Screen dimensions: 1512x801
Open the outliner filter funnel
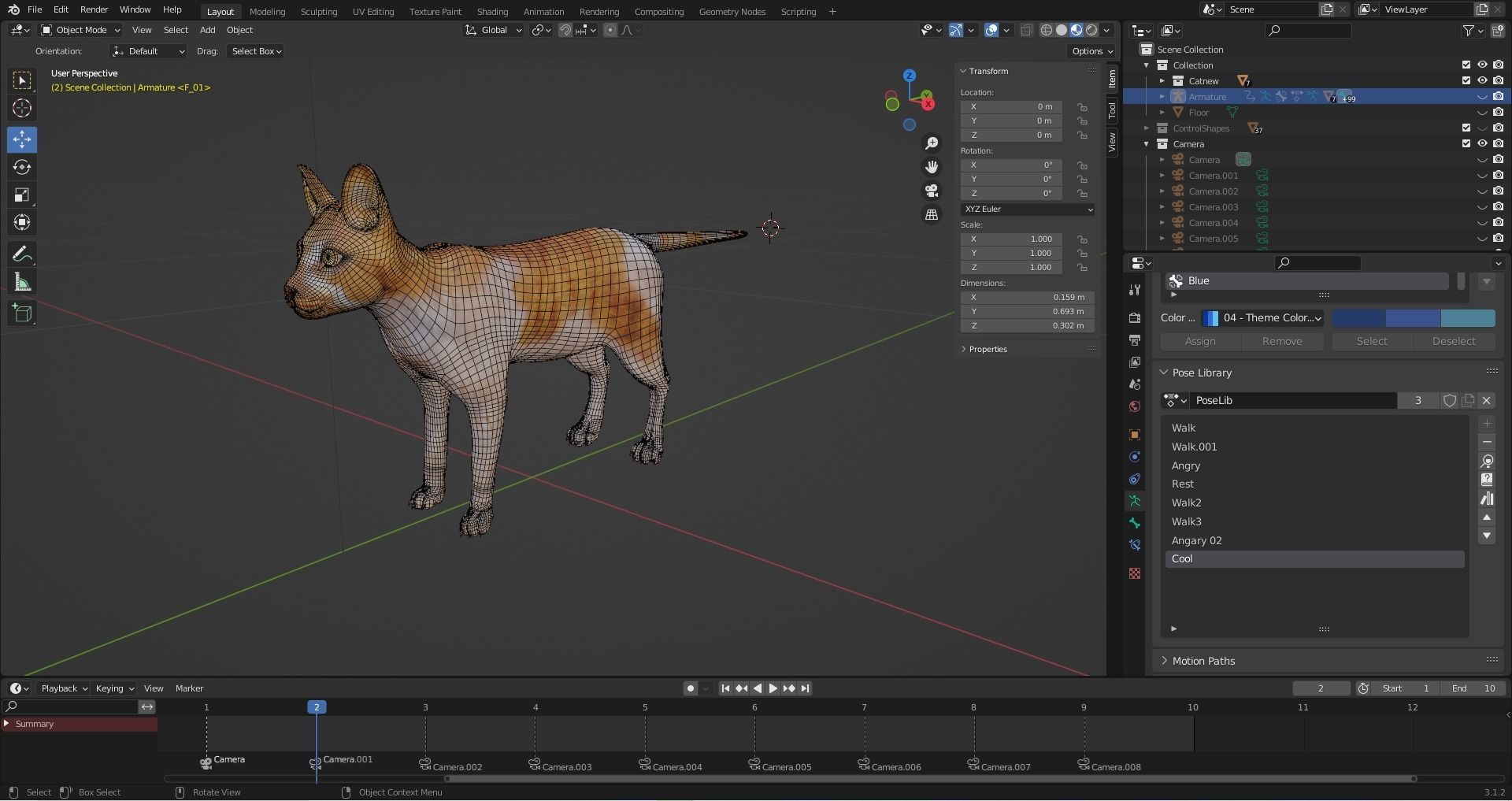pos(1469,31)
